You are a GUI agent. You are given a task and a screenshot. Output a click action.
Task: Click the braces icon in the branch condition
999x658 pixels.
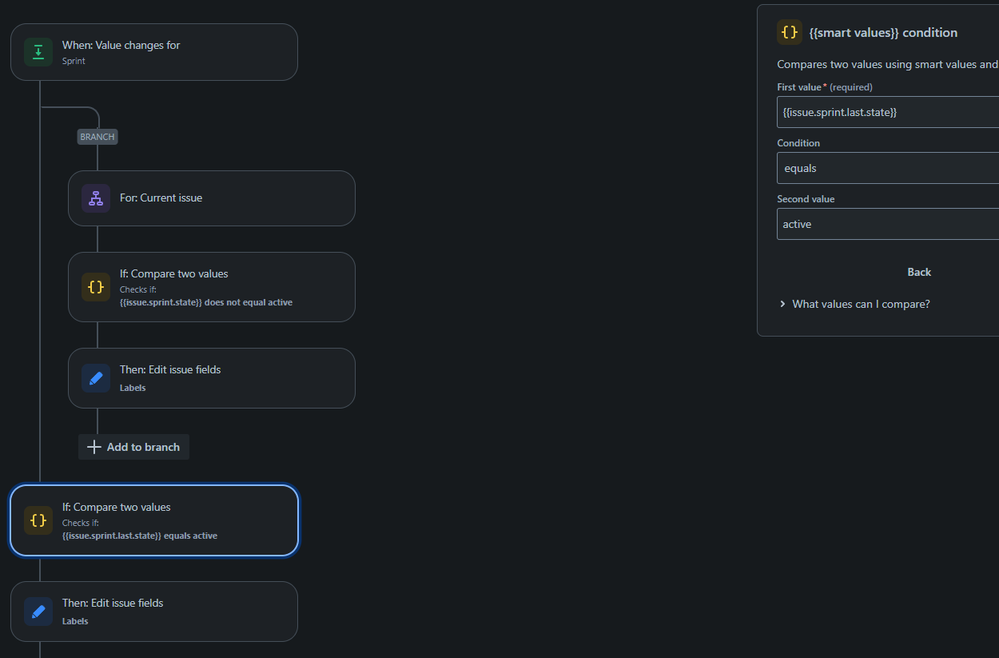[96, 287]
